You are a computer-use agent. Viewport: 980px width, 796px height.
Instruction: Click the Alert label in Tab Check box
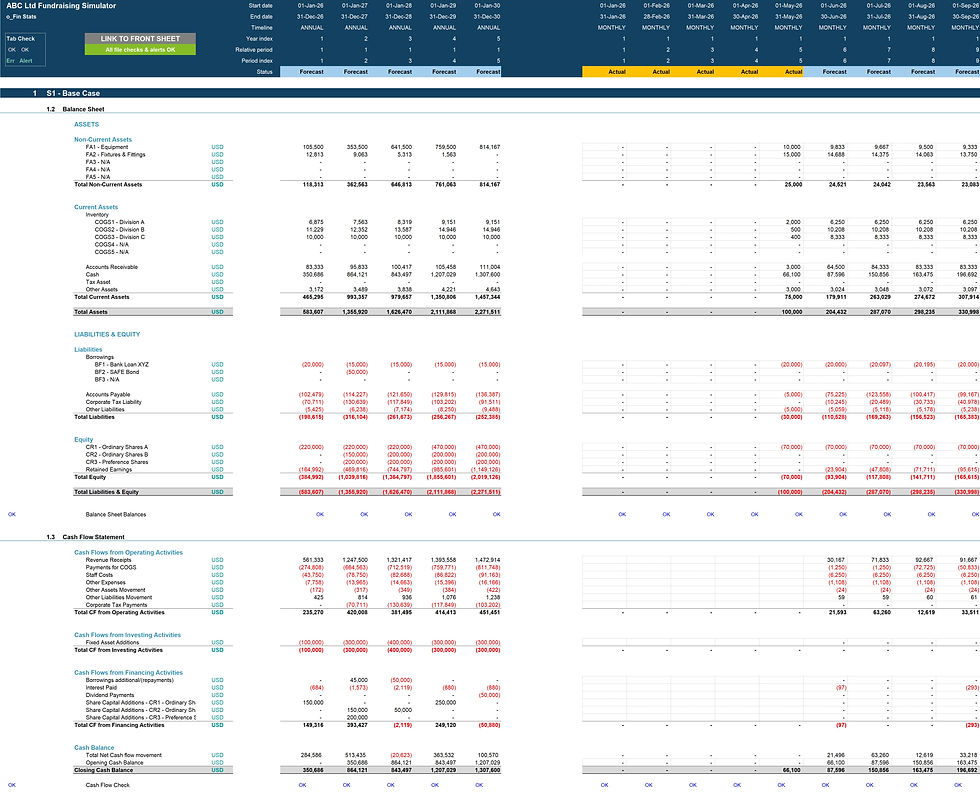[x=26, y=61]
